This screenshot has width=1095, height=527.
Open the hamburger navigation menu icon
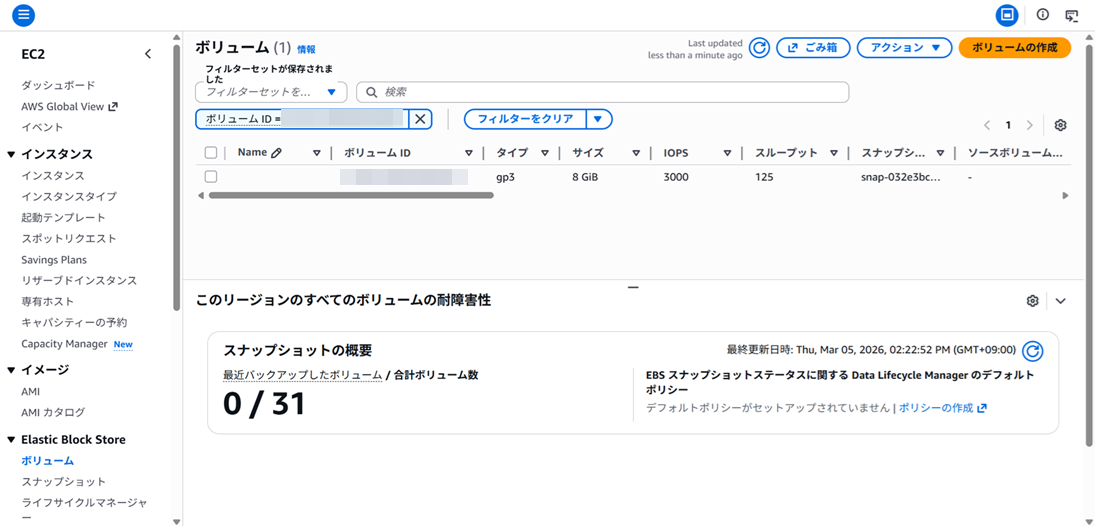coord(22,15)
